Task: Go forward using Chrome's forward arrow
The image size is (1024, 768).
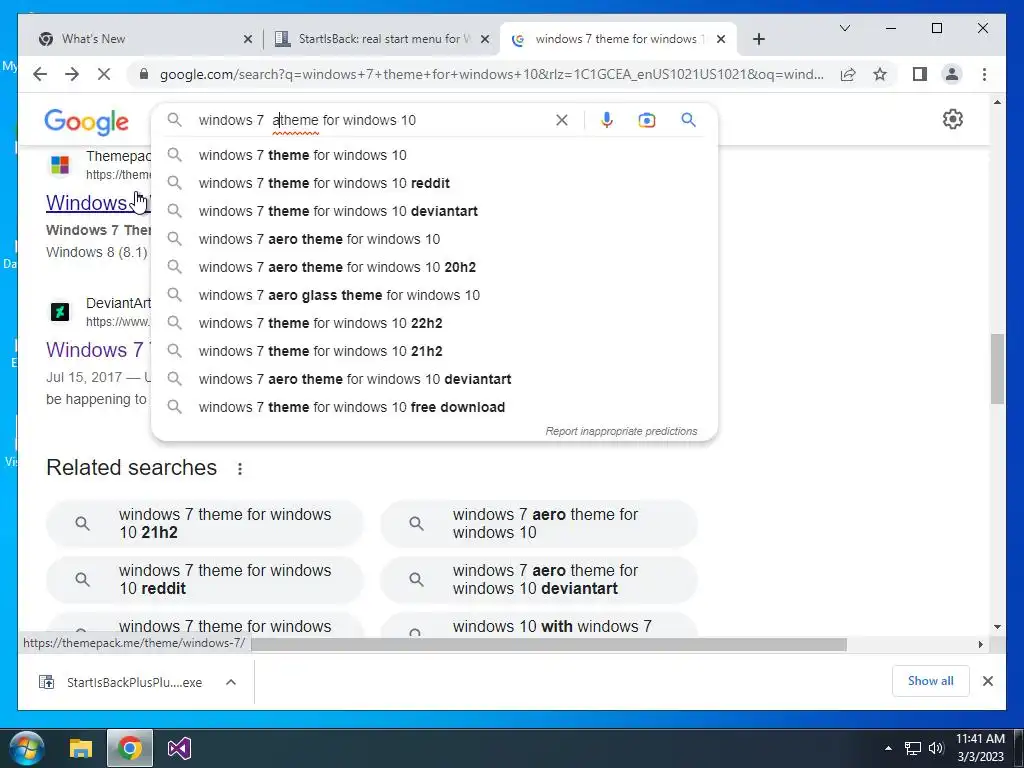Action: pyautogui.click(x=72, y=74)
